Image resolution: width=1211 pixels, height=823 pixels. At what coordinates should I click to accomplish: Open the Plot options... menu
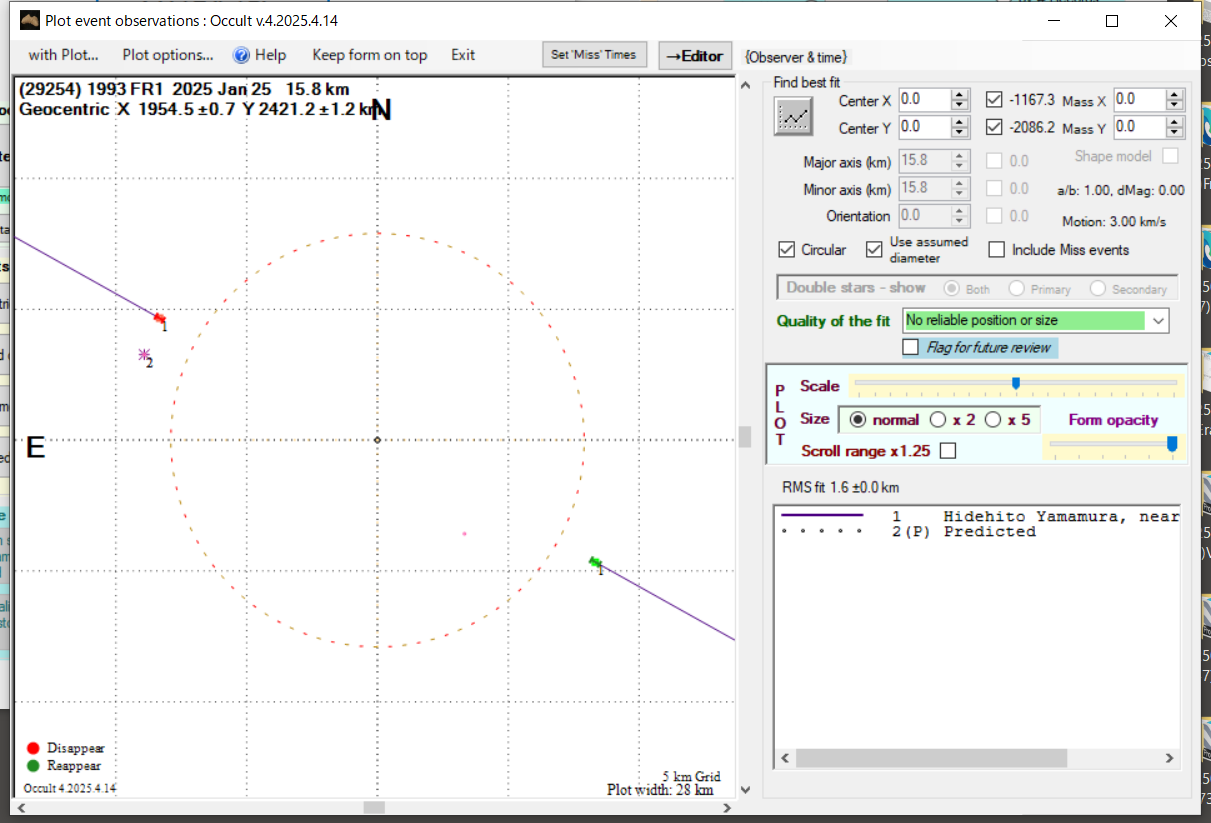[x=168, y=55]
